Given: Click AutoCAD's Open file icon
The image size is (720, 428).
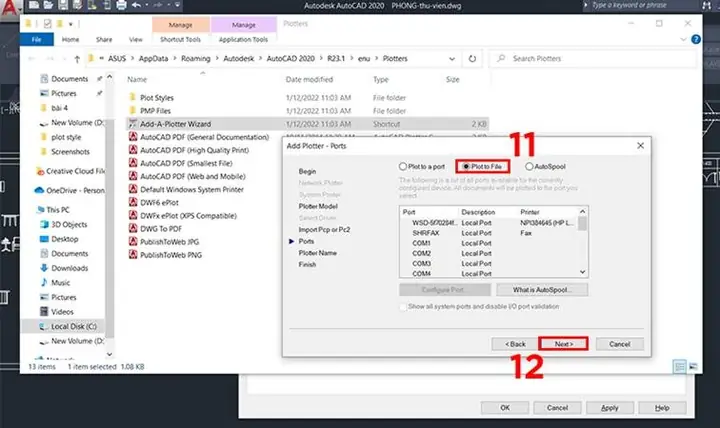Looking at the screenshot, I should click(48, 6).
